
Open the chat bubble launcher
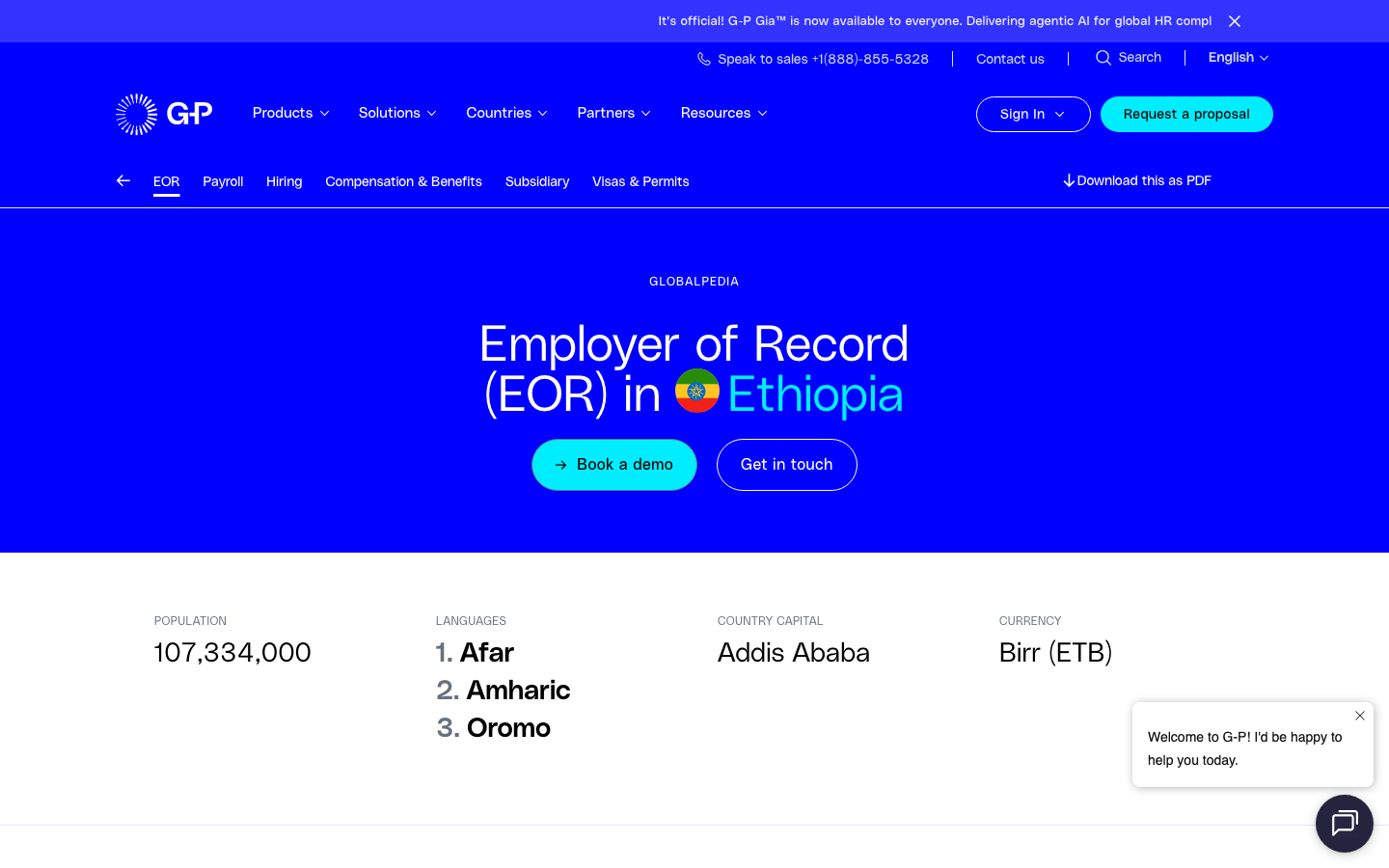click(x=1345, y=824)
